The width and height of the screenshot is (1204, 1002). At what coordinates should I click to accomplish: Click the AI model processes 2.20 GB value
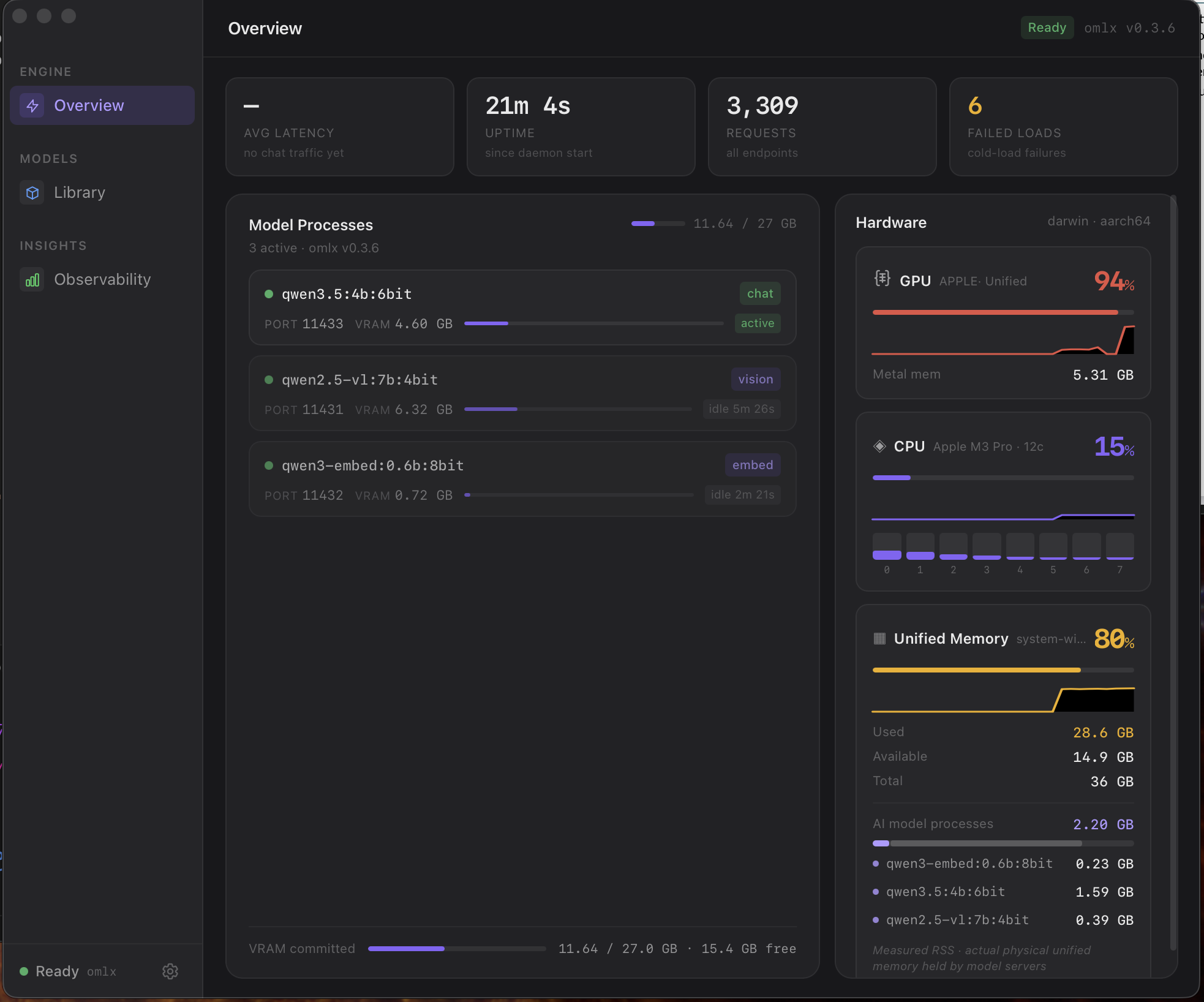pos(1103,824)
